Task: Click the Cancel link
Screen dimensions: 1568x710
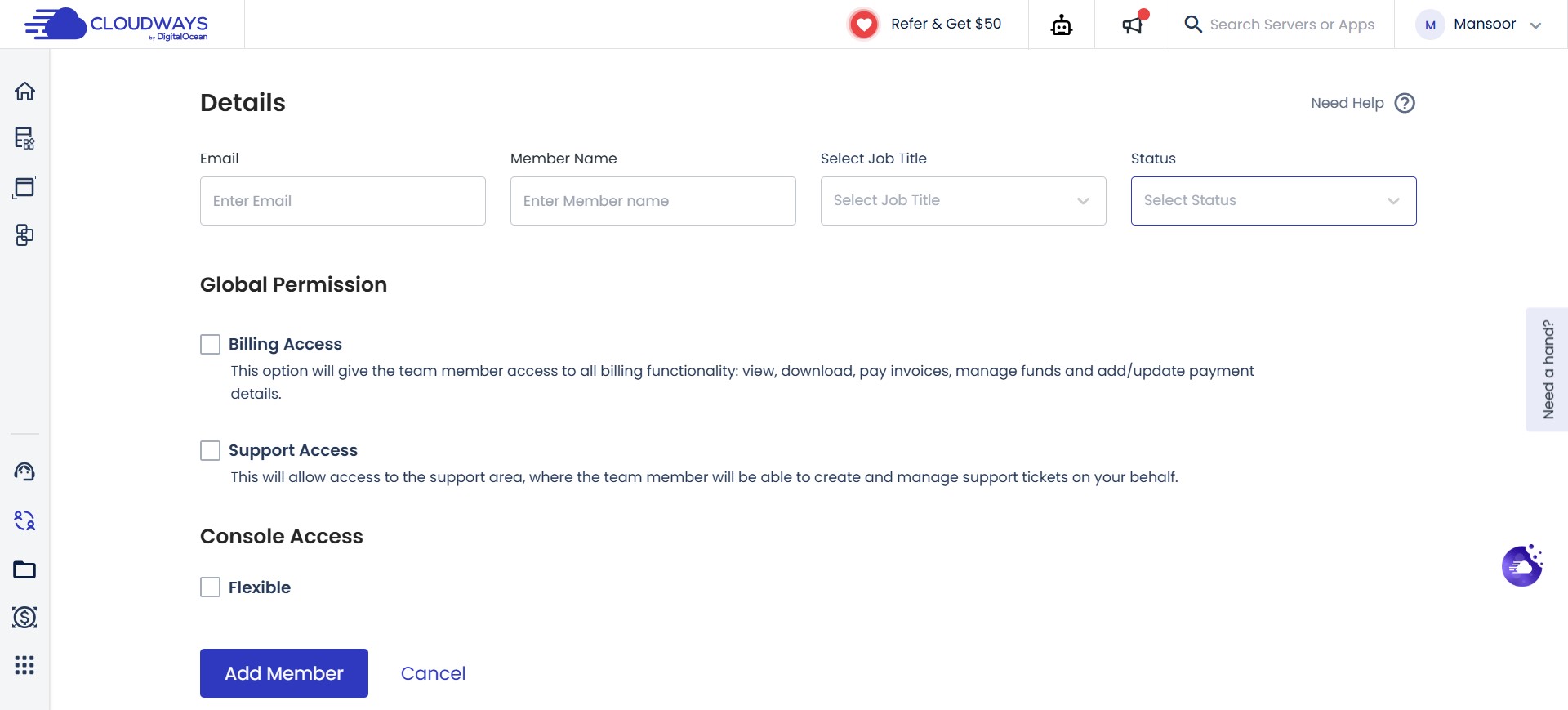Action: pyautogui.click(x=433, y=673)
